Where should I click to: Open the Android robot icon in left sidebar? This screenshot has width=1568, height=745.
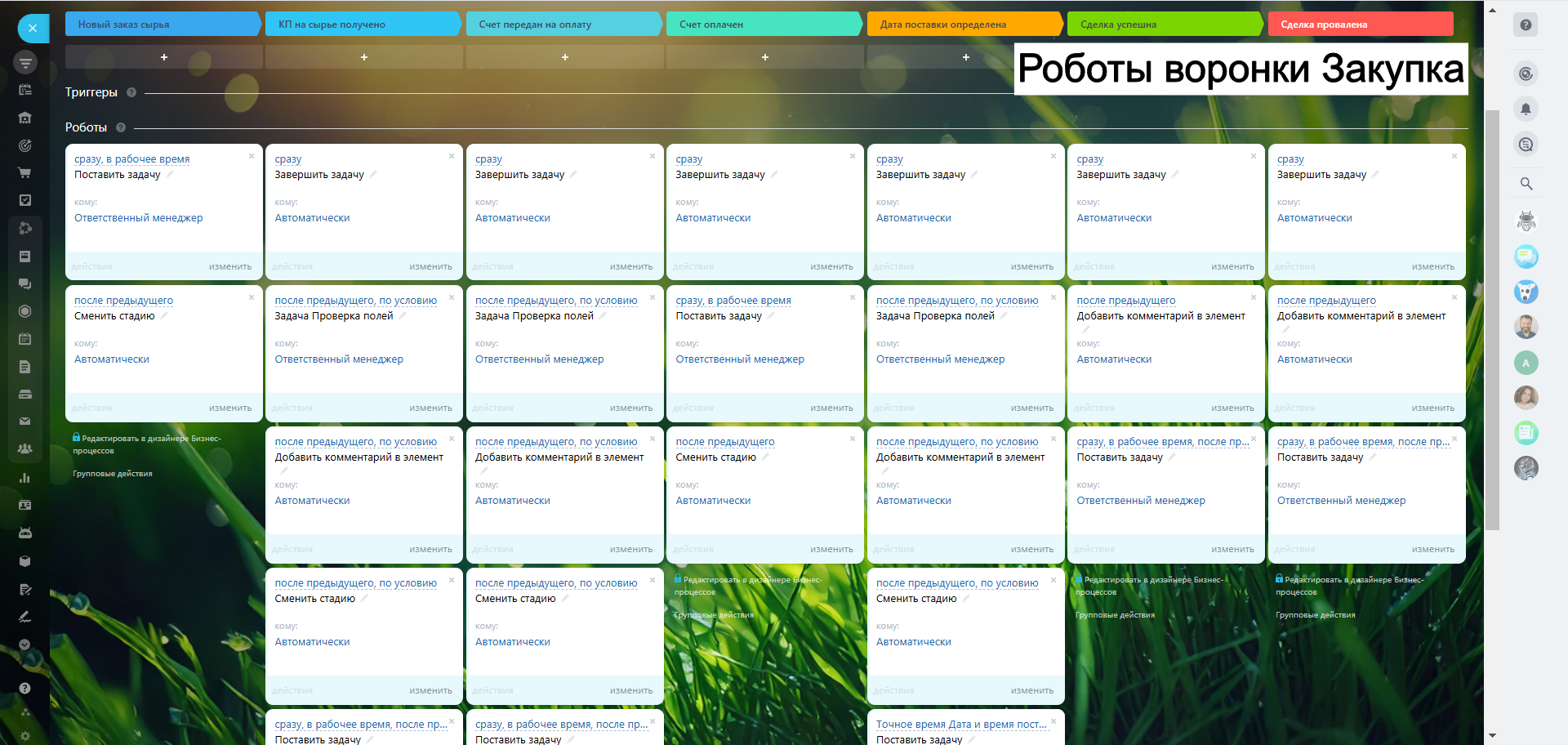tap(25, 533)
